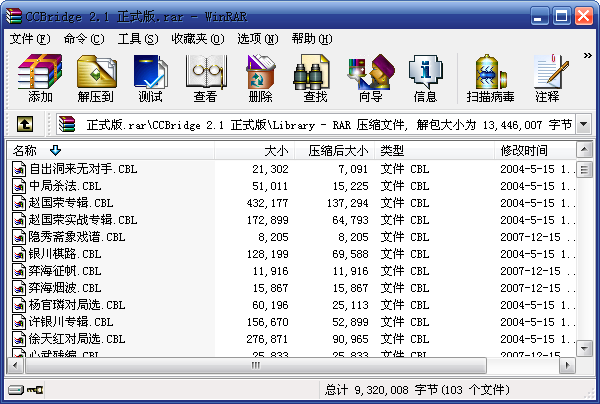Click file icon of 弈海烟波.CBL
Screen dimensions: 600x404
tap(19, 288)
